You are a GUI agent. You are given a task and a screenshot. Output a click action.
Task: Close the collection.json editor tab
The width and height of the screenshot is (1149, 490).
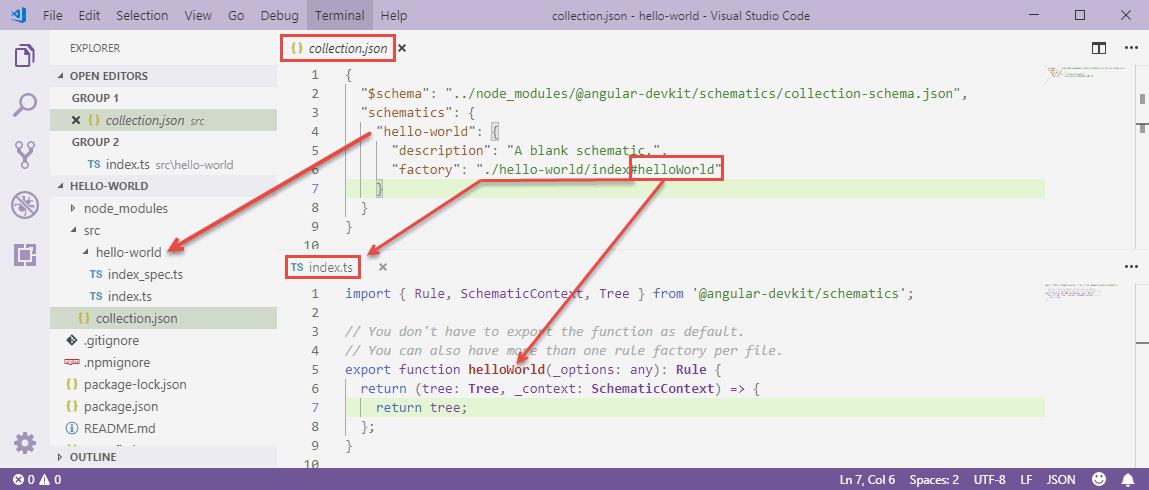(402, 47)
